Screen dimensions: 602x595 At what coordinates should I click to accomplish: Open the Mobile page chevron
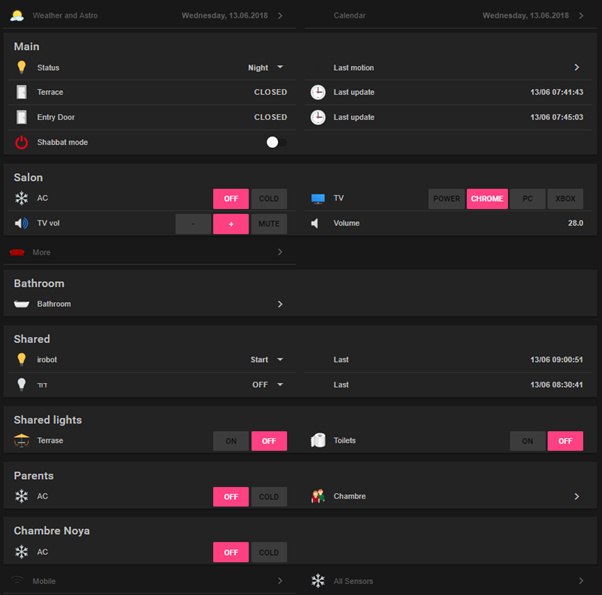pyautogui.click(x=280, y=581)
